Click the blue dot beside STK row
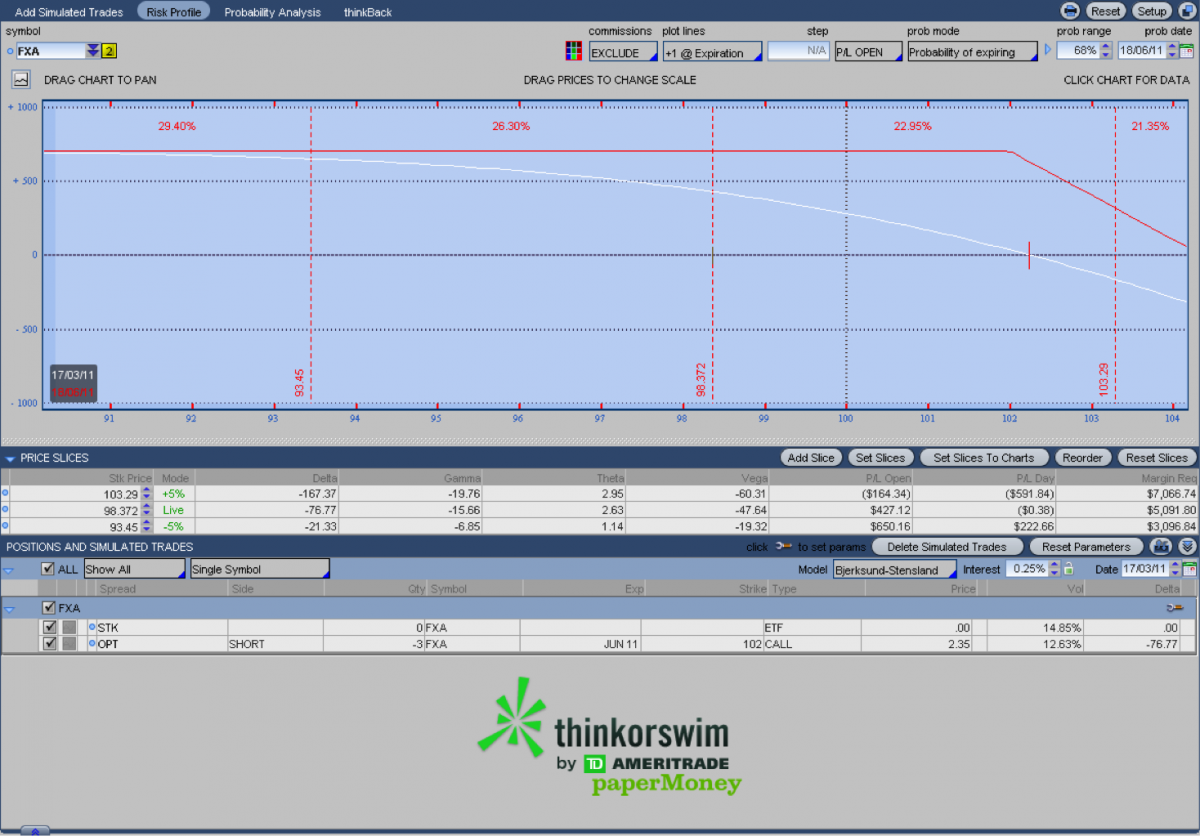This screenshot has width=1200, height=836. [92, 627]
